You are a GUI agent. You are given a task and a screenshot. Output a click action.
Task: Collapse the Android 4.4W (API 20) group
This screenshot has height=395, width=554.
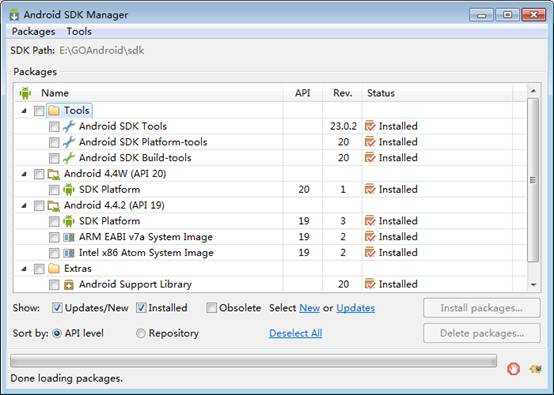[24, 174]
